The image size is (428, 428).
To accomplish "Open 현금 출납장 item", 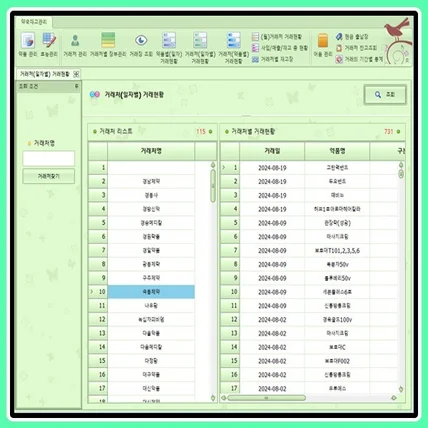I will [352, 36].
